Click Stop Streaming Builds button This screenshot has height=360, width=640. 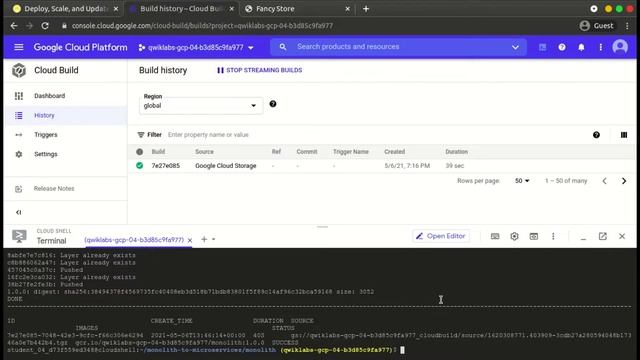coord(260,70)
